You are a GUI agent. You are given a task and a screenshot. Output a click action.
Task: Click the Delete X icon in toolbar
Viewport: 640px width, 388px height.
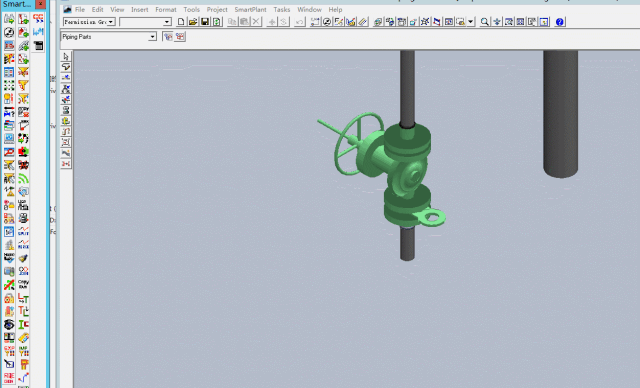256,22
